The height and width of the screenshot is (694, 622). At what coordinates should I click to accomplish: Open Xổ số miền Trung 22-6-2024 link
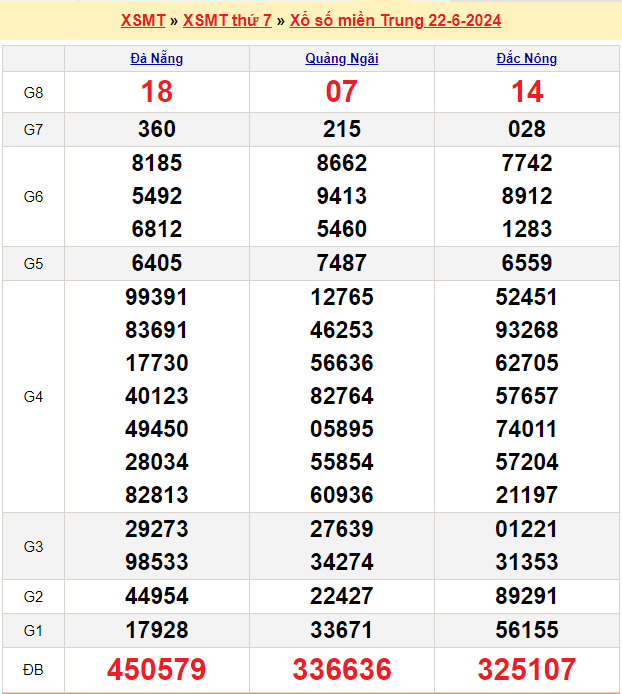point(395,20)
